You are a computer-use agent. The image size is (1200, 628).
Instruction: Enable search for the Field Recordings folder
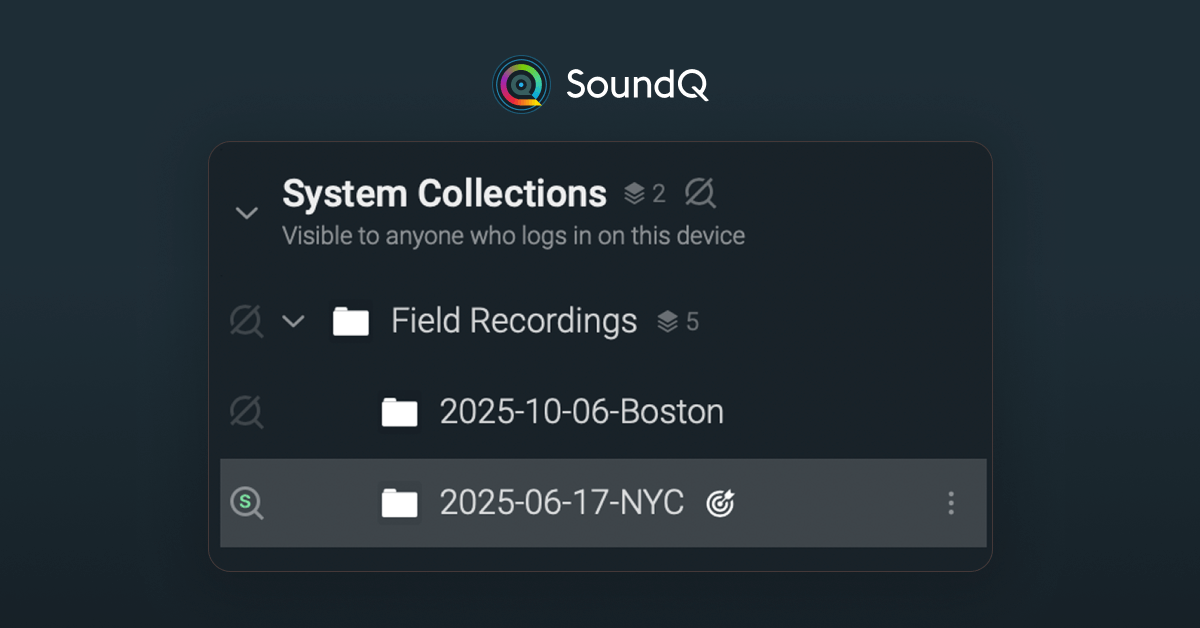[246, 322]
